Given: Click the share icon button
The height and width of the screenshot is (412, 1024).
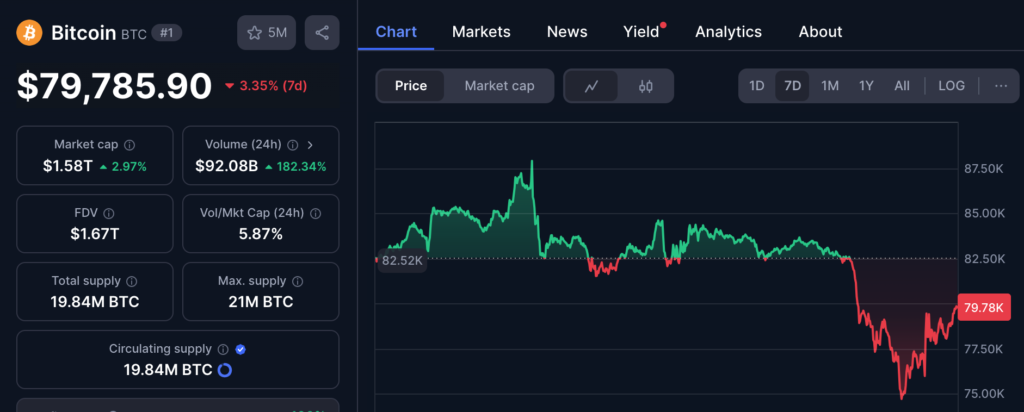Looking at the screenshot, I should tap(321, 33).
